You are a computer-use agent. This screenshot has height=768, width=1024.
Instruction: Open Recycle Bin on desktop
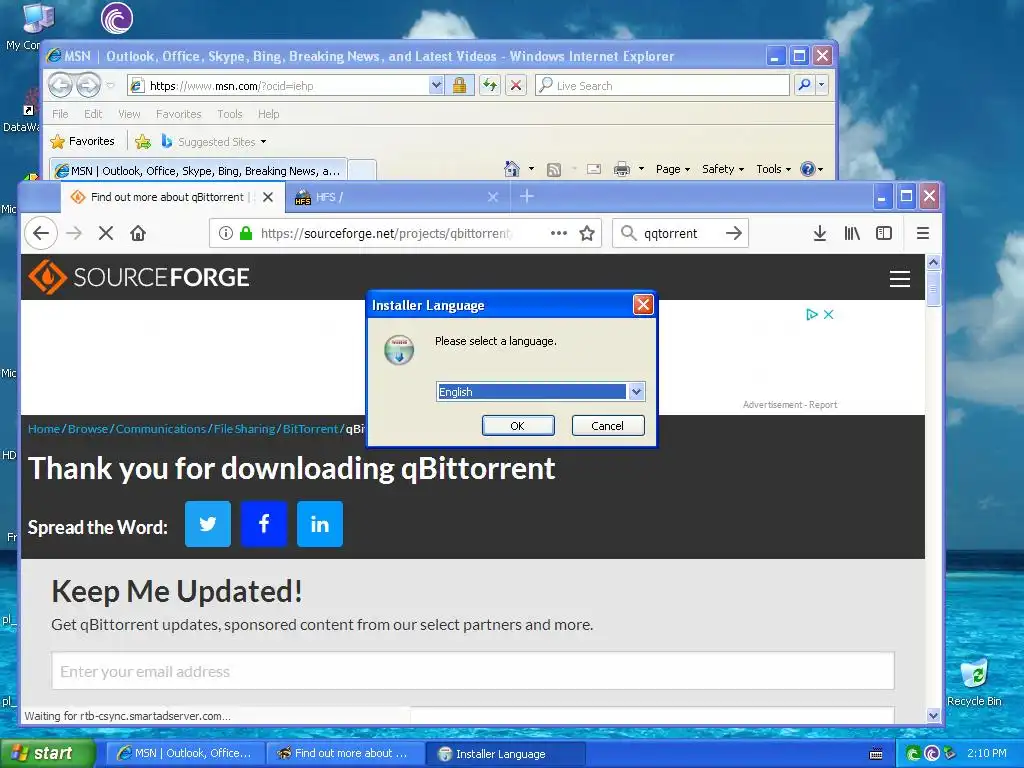pos(974,683)
